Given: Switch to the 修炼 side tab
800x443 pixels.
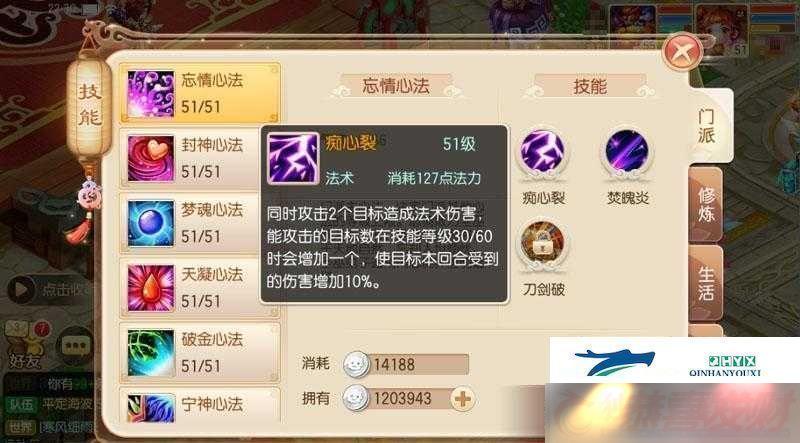Looking at the screenshot, I should point(706,205).
